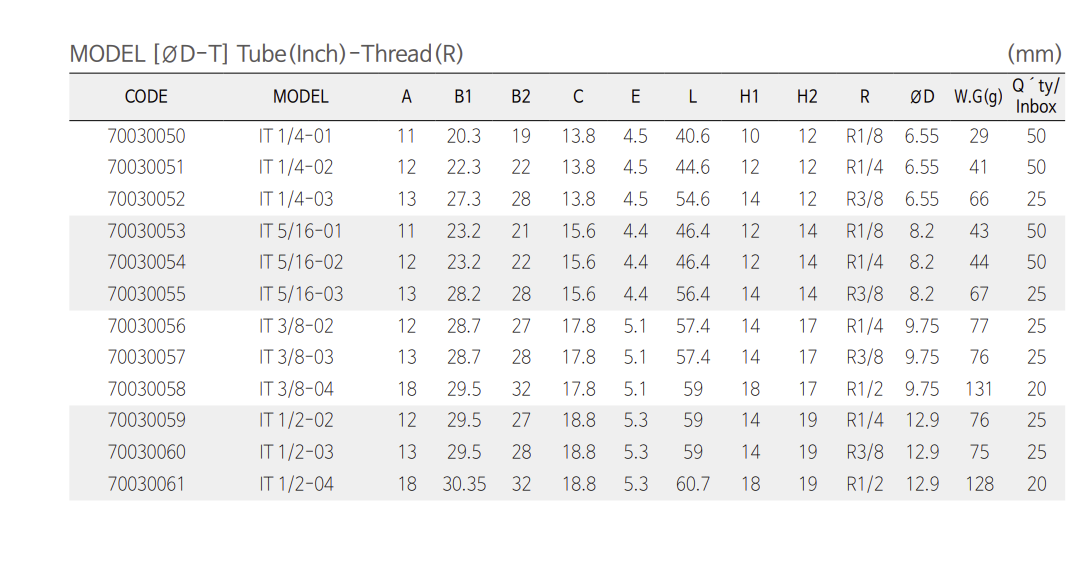The height and width of the screenshot is (571, 1090).
Task: Select model cell IT 3/8-04
Action: (x=296, y=389)
